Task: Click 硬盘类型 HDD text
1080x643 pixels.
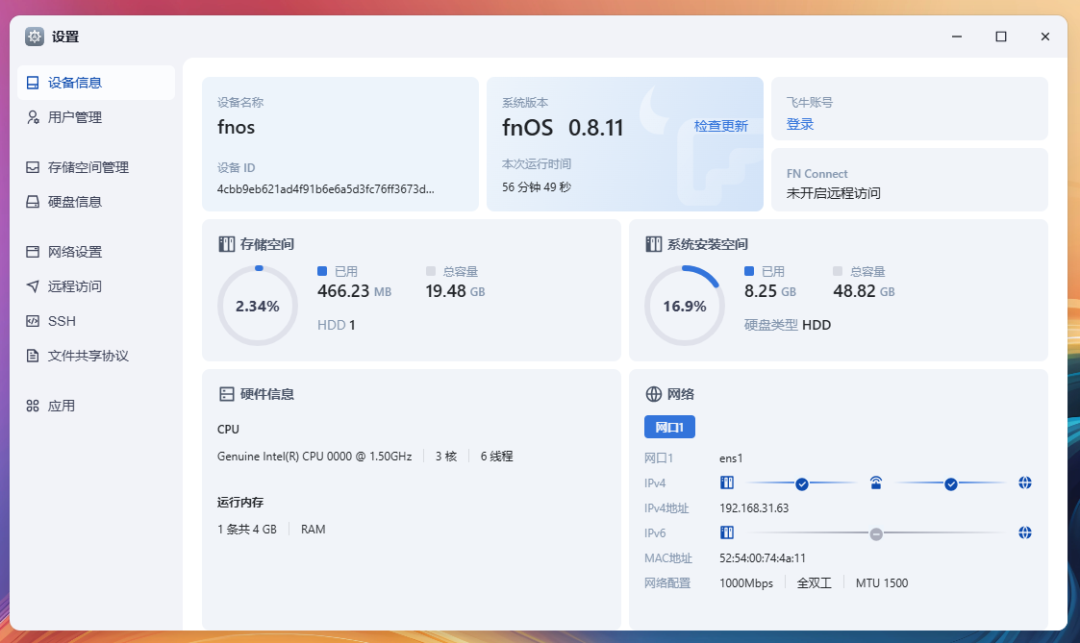Action: pyautogui.click(x=787, y=325)
